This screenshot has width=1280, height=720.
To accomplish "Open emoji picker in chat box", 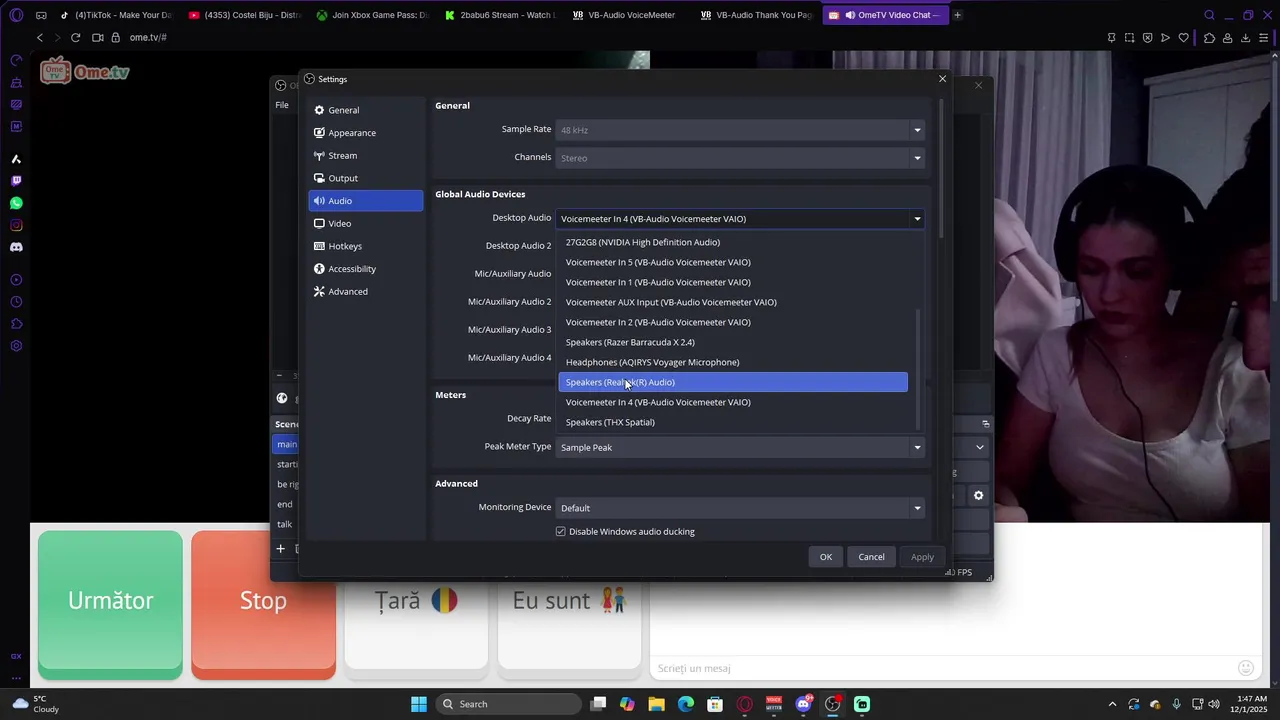I will [x=1245, y=668].
